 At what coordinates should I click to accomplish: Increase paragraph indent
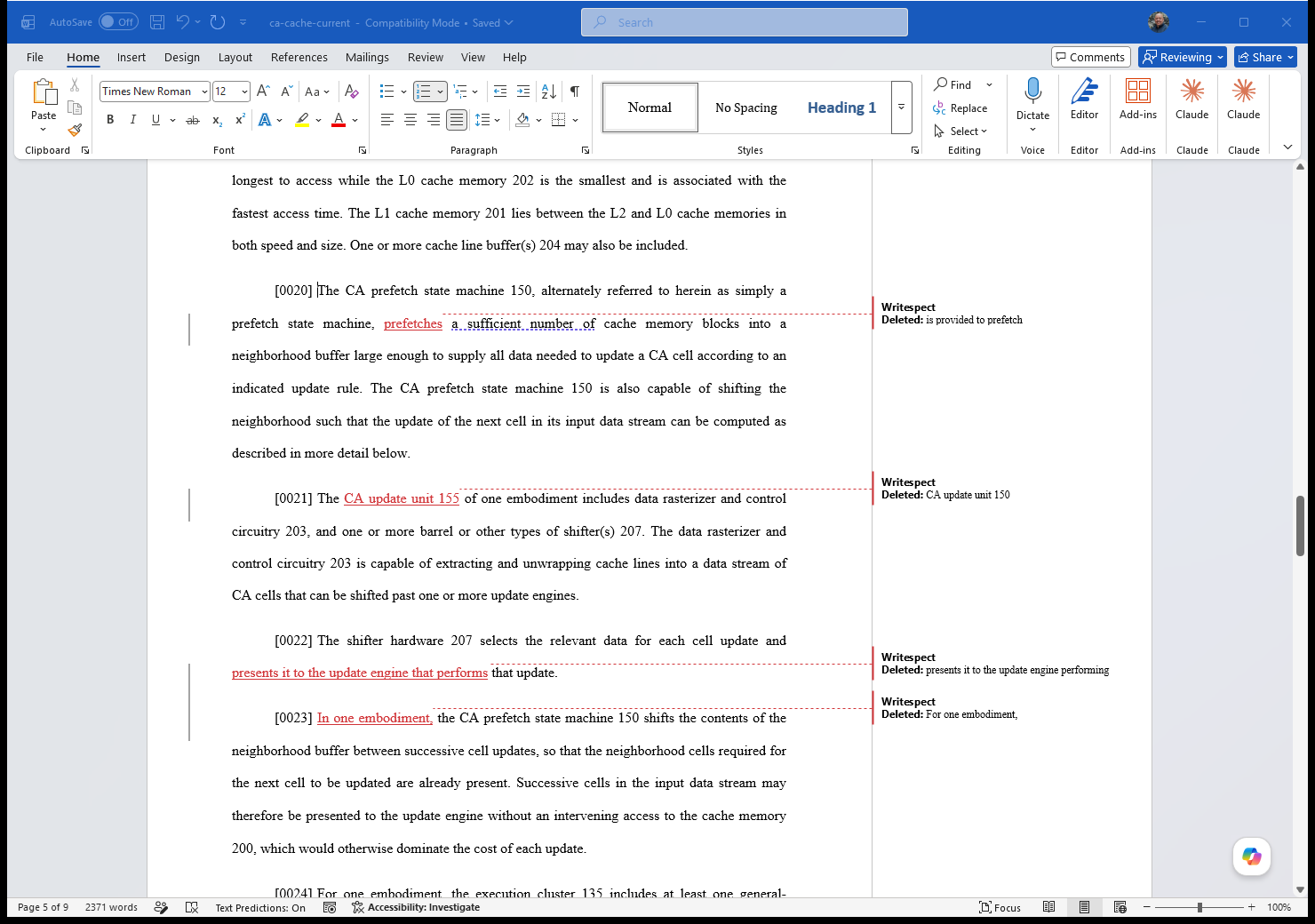pyautogui.click(x=523, y=91)
